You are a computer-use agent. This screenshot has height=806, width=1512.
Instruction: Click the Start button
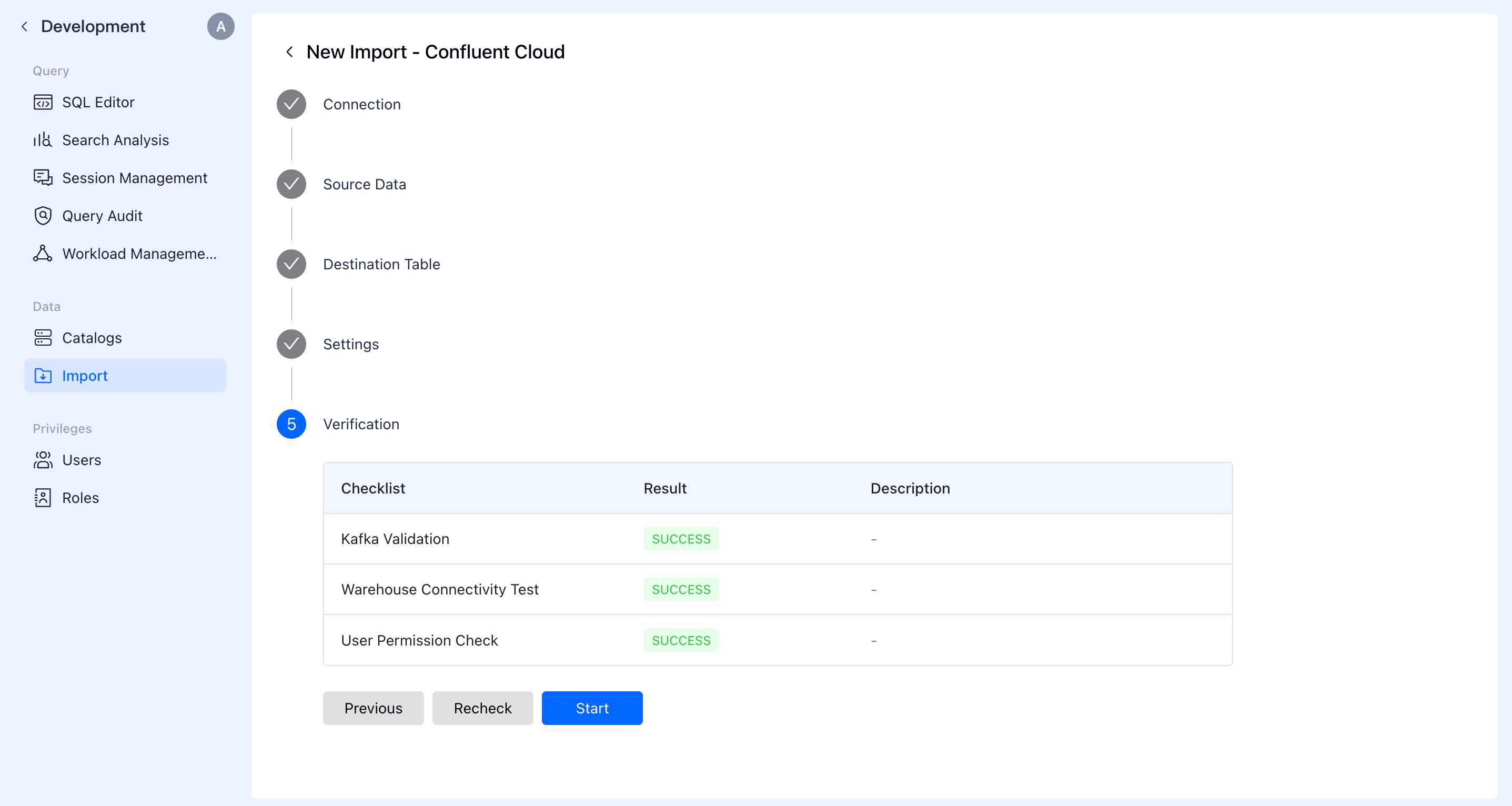pyautogui.click(x=592, y=708)
